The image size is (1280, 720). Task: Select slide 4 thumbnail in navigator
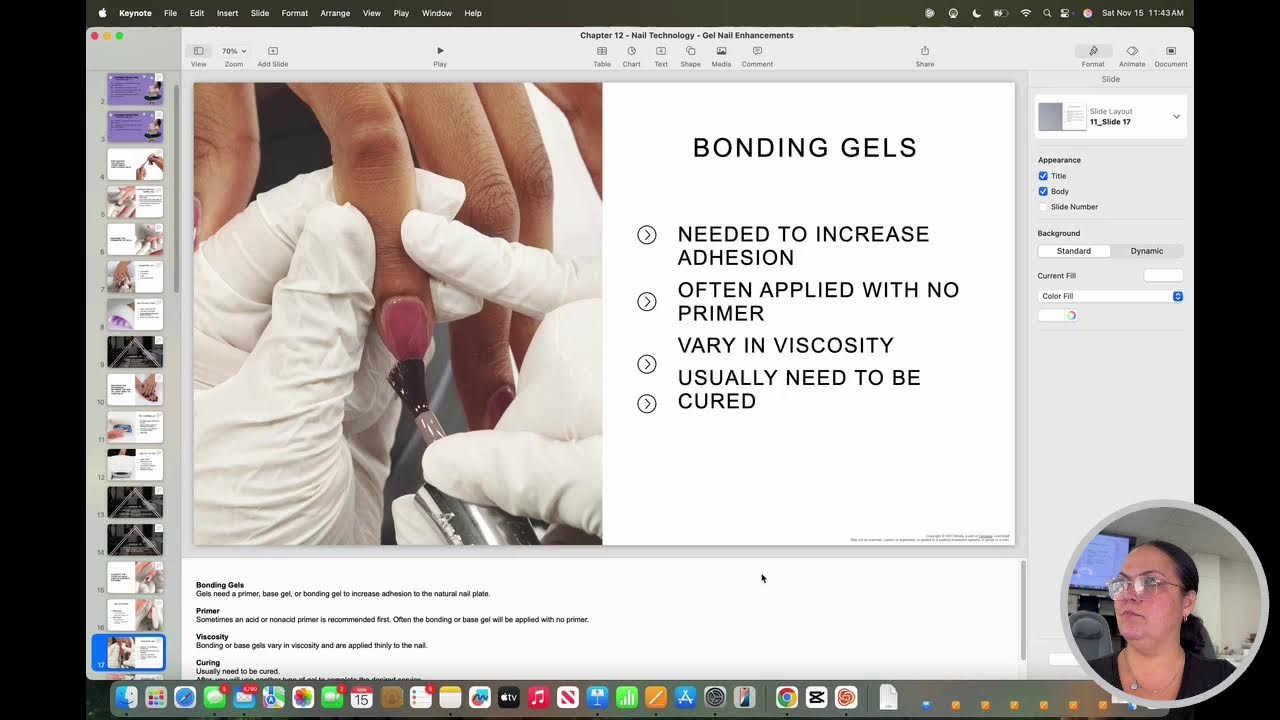(x=135, y=164)
